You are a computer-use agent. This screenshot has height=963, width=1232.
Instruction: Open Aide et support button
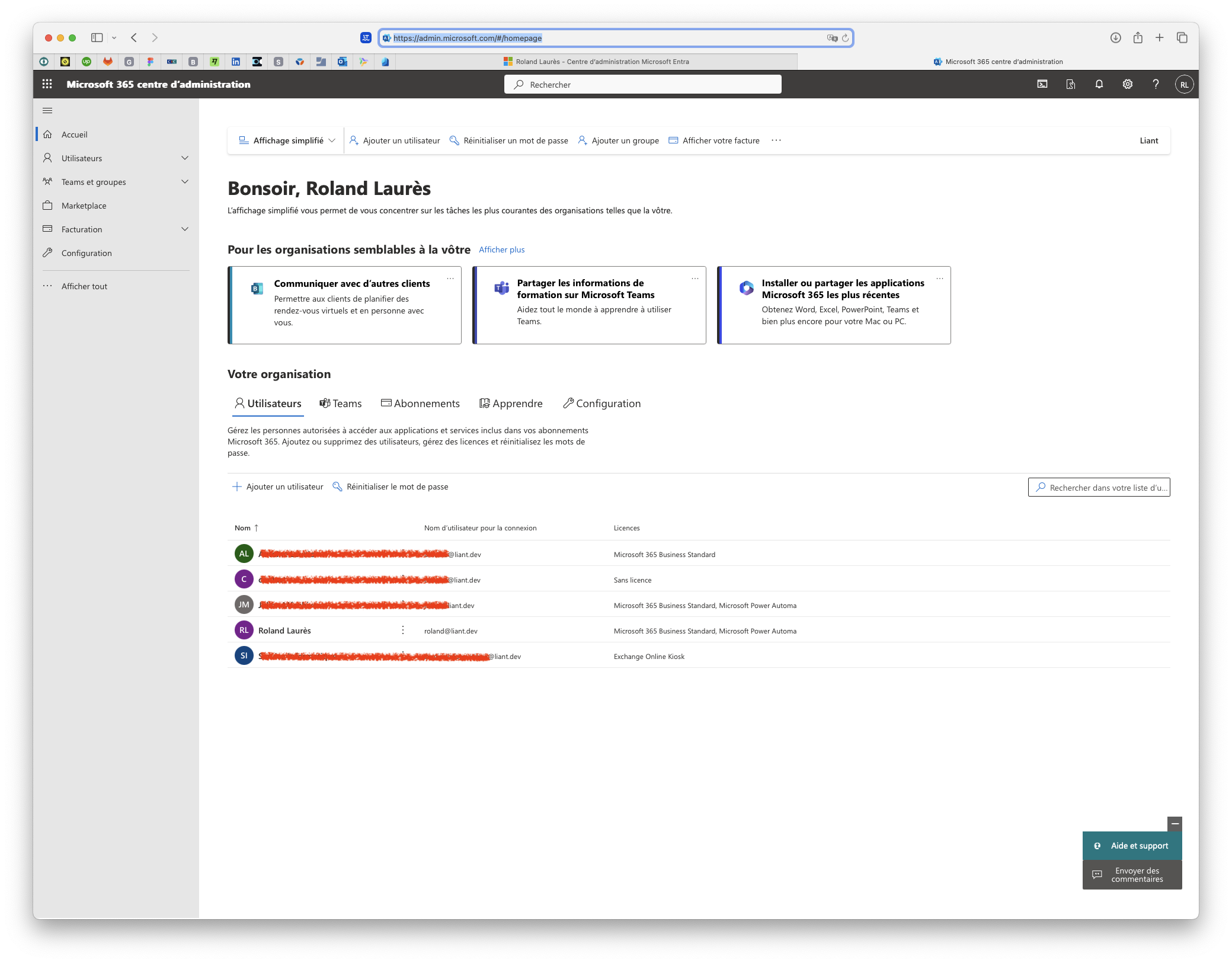(1132, 846)
